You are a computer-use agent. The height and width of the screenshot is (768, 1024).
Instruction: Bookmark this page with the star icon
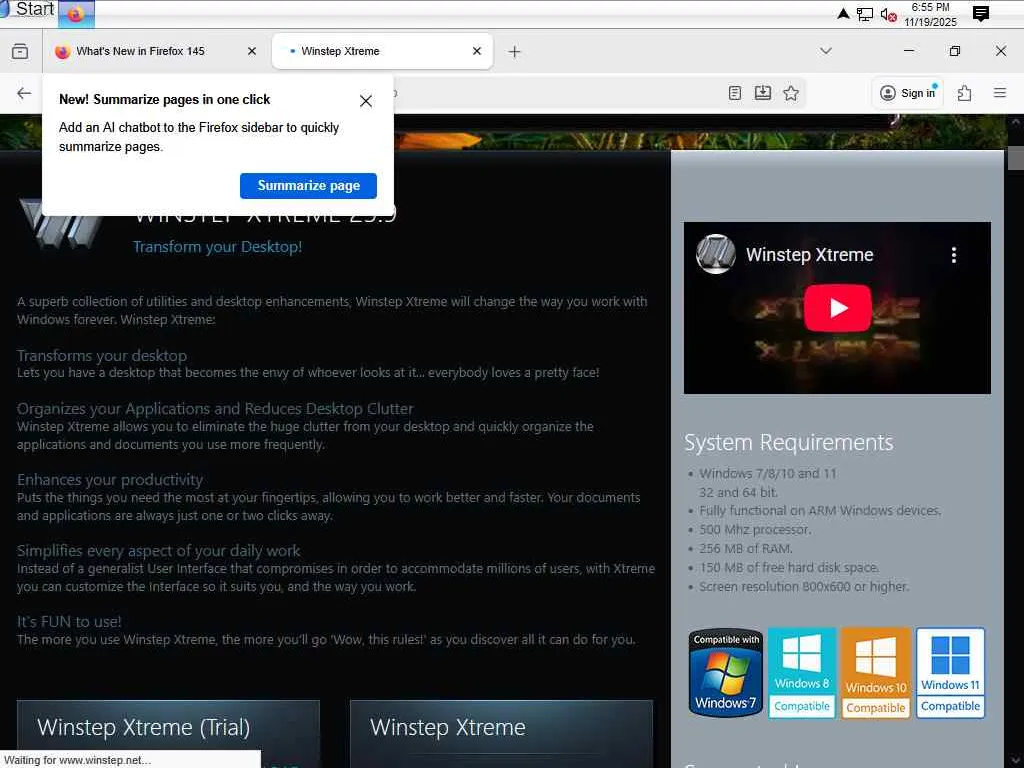(791, 93)
